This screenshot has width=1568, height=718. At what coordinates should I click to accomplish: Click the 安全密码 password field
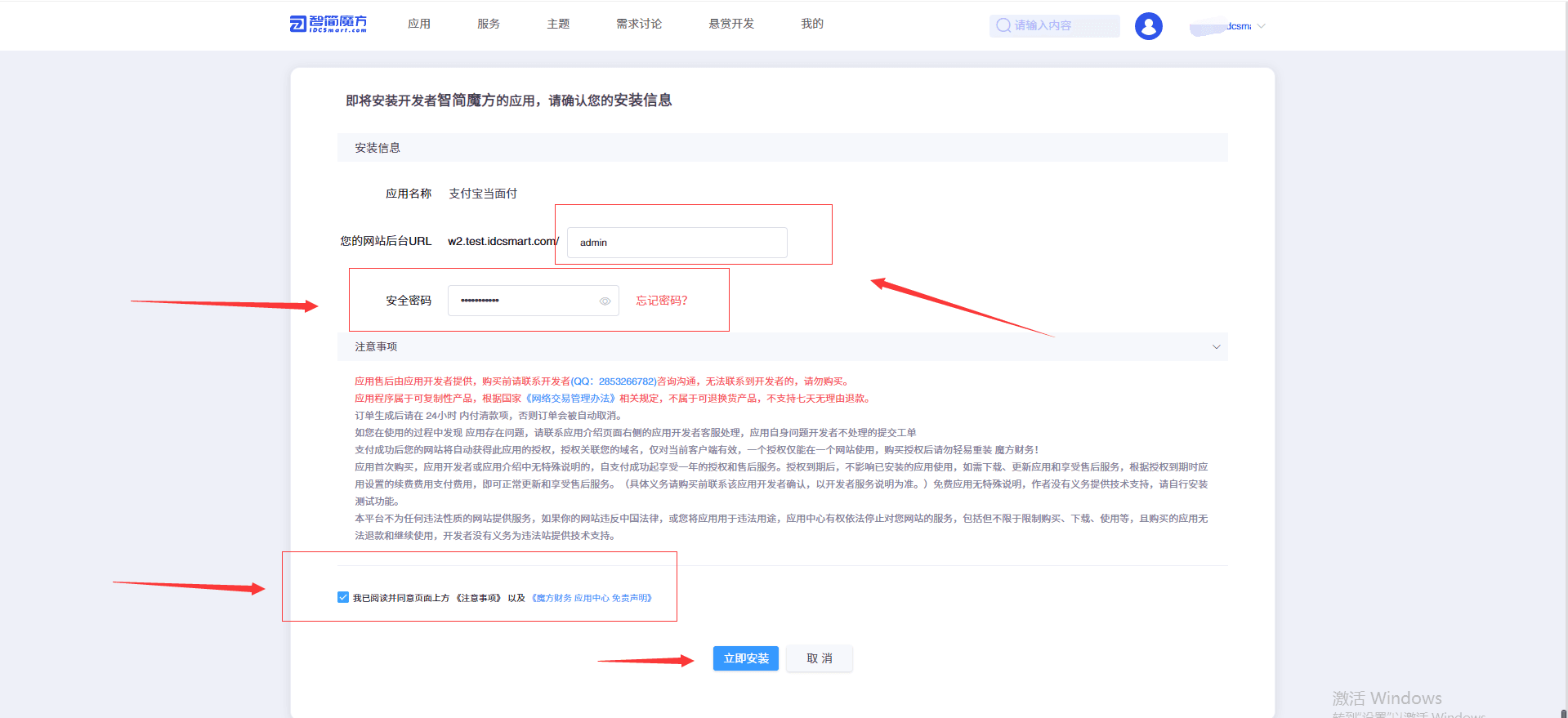(534, 301)
